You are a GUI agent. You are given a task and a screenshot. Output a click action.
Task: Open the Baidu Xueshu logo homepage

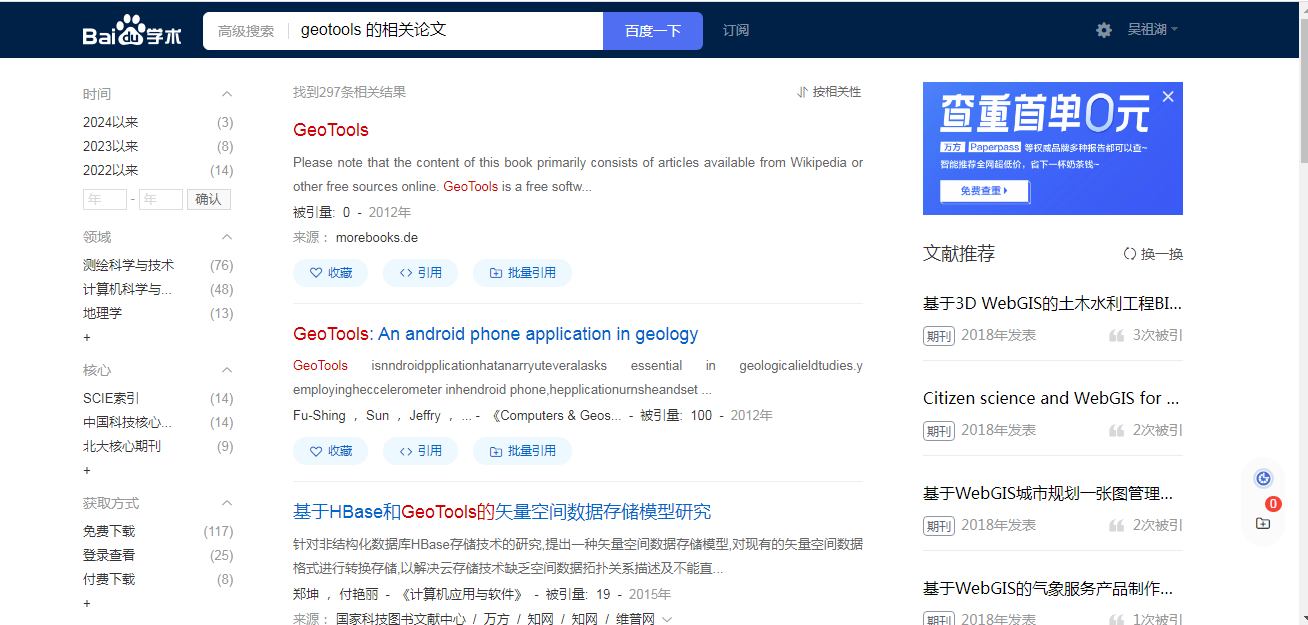(132, 31)
